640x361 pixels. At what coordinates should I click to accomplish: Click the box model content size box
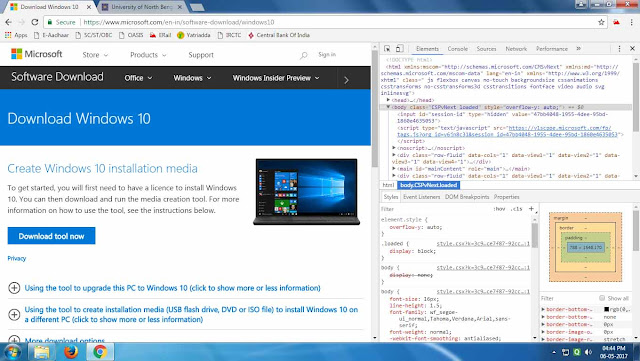pyautogui.click(x=586, y=247)
